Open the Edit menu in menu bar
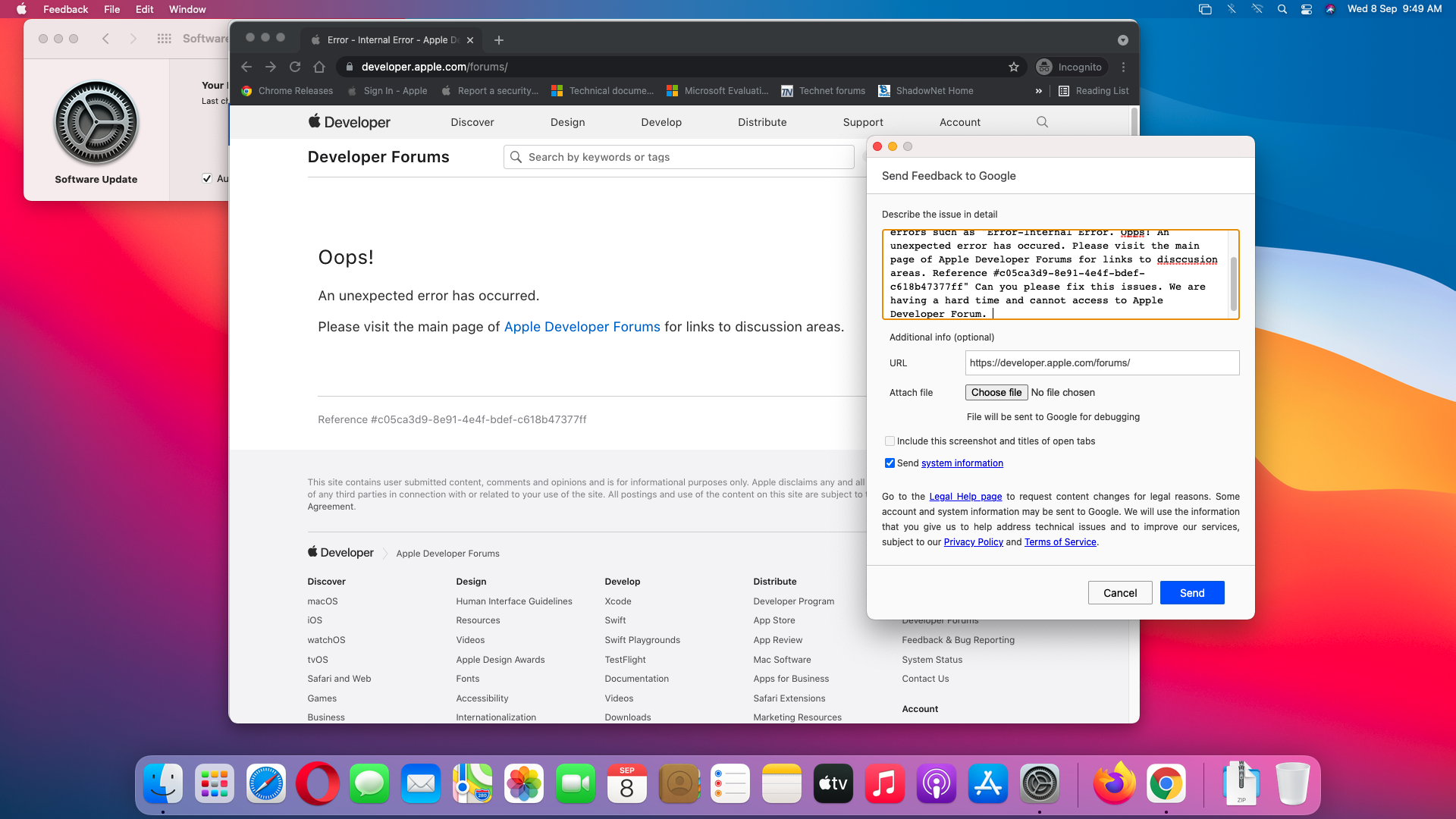Screen dimensions: 1456x819 144,9
